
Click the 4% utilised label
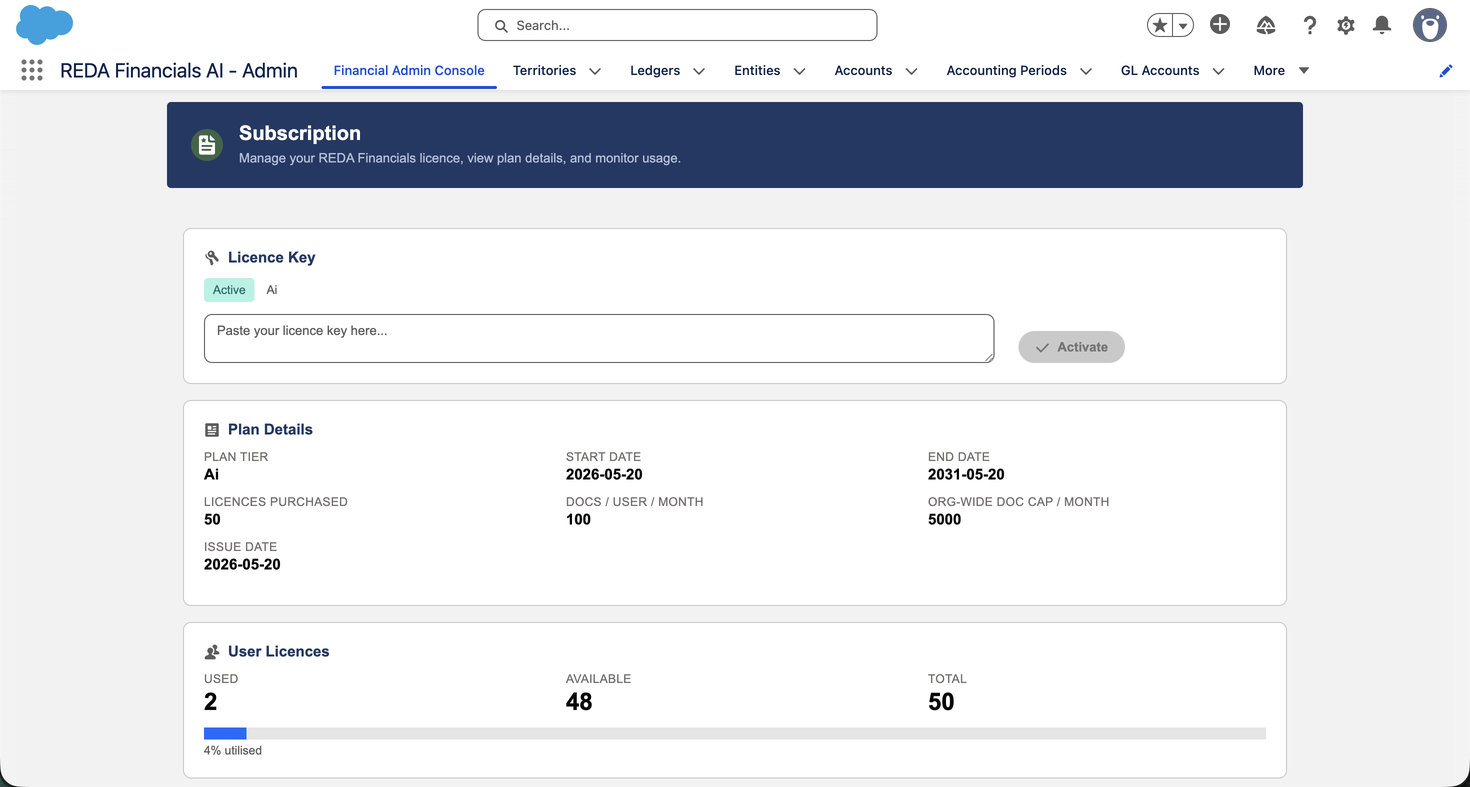pyautogui.click(x=233, y=750)
